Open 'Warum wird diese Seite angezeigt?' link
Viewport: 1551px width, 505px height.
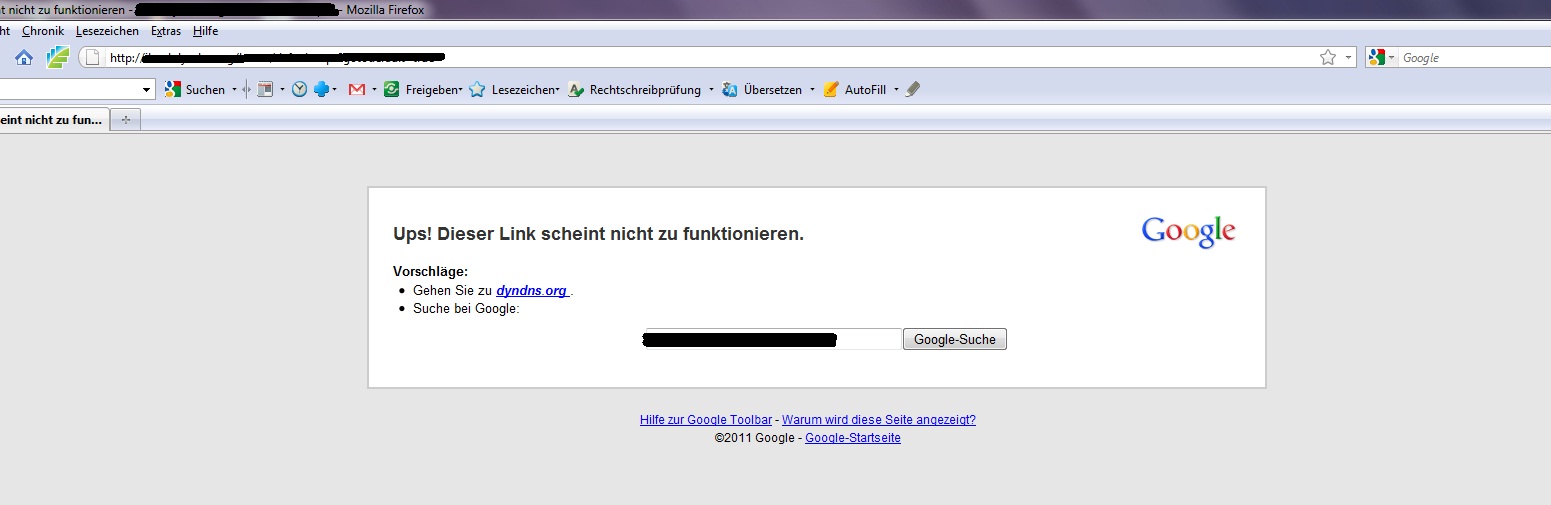[x=879, y=420]
